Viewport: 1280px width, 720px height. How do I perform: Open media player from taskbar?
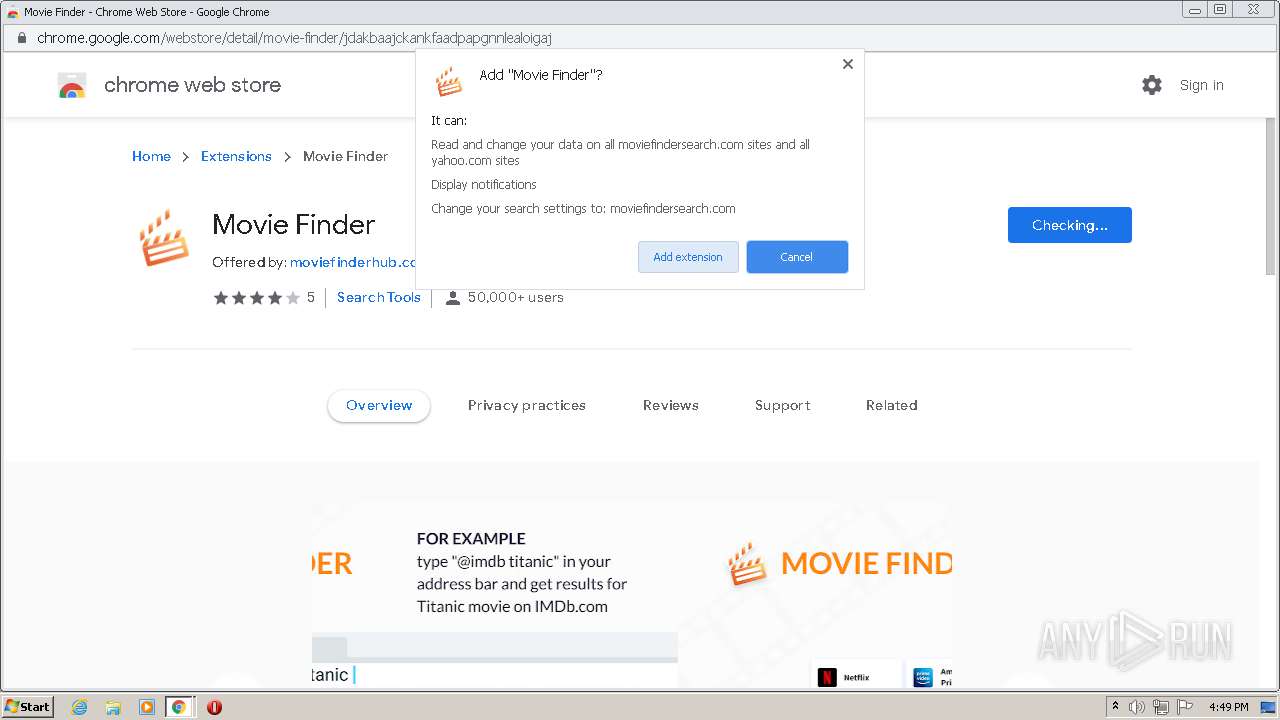pos(147,707)
